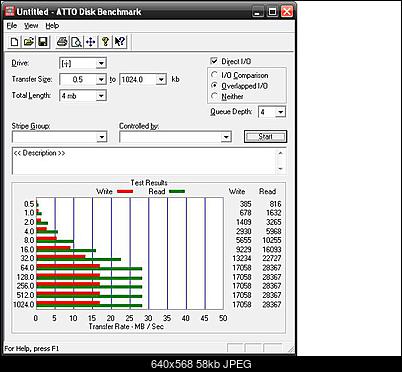
Task: Click the read value 22727
Action: pos(272,258)
